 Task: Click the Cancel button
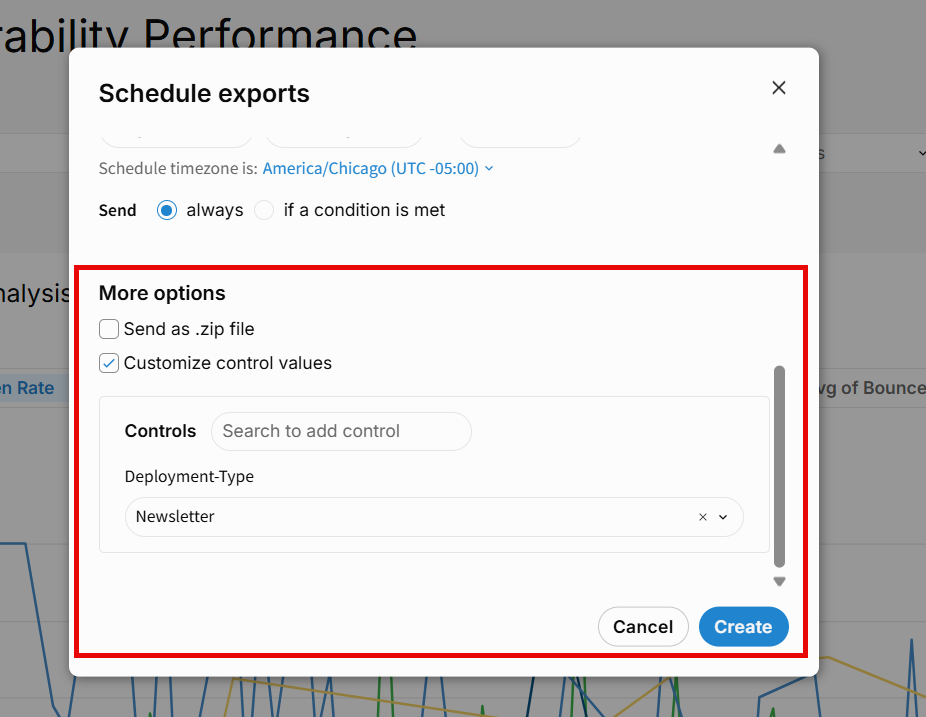tap(643, 627)
